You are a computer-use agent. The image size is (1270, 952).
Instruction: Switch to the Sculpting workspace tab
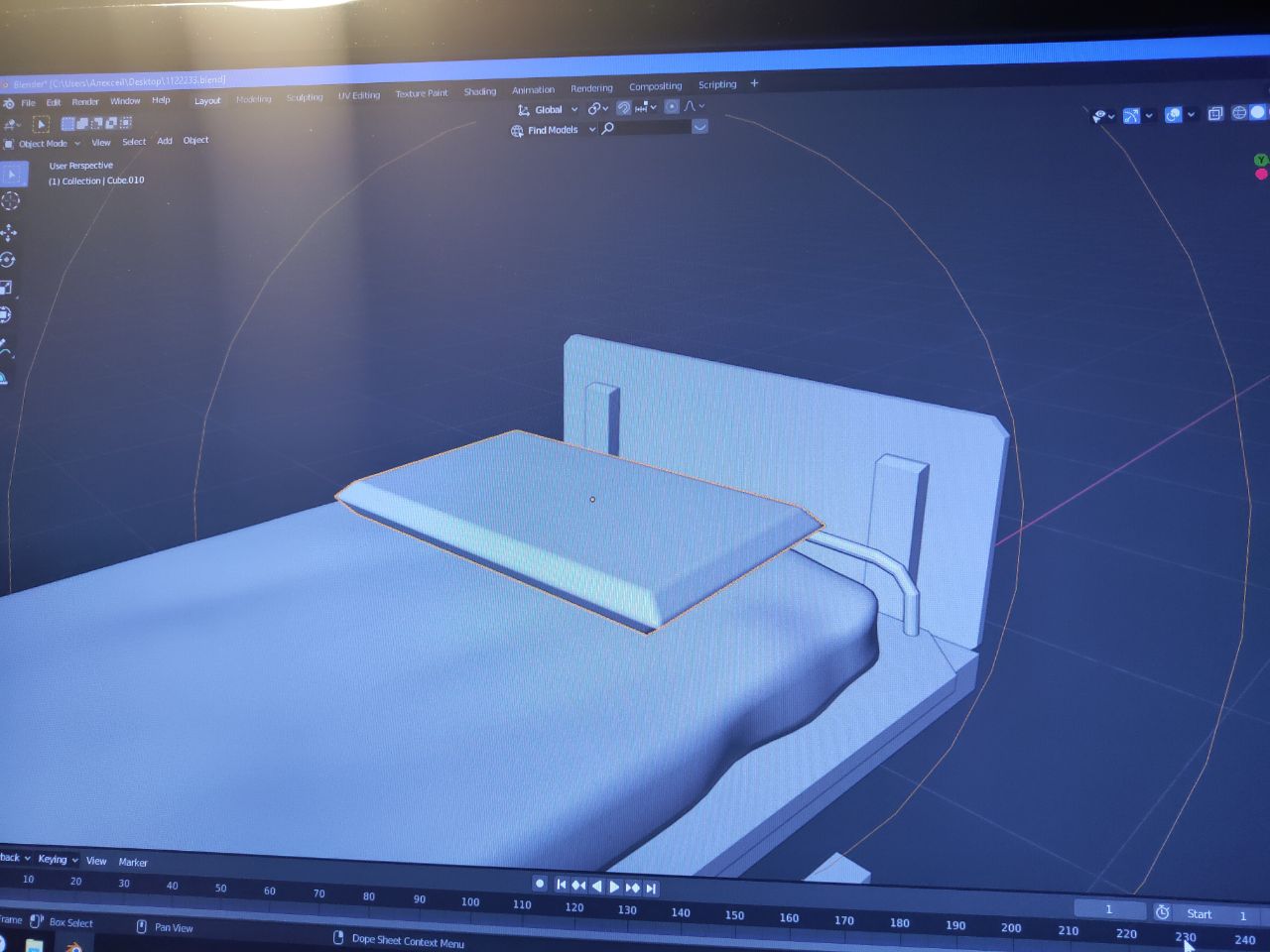pos(305,97)
